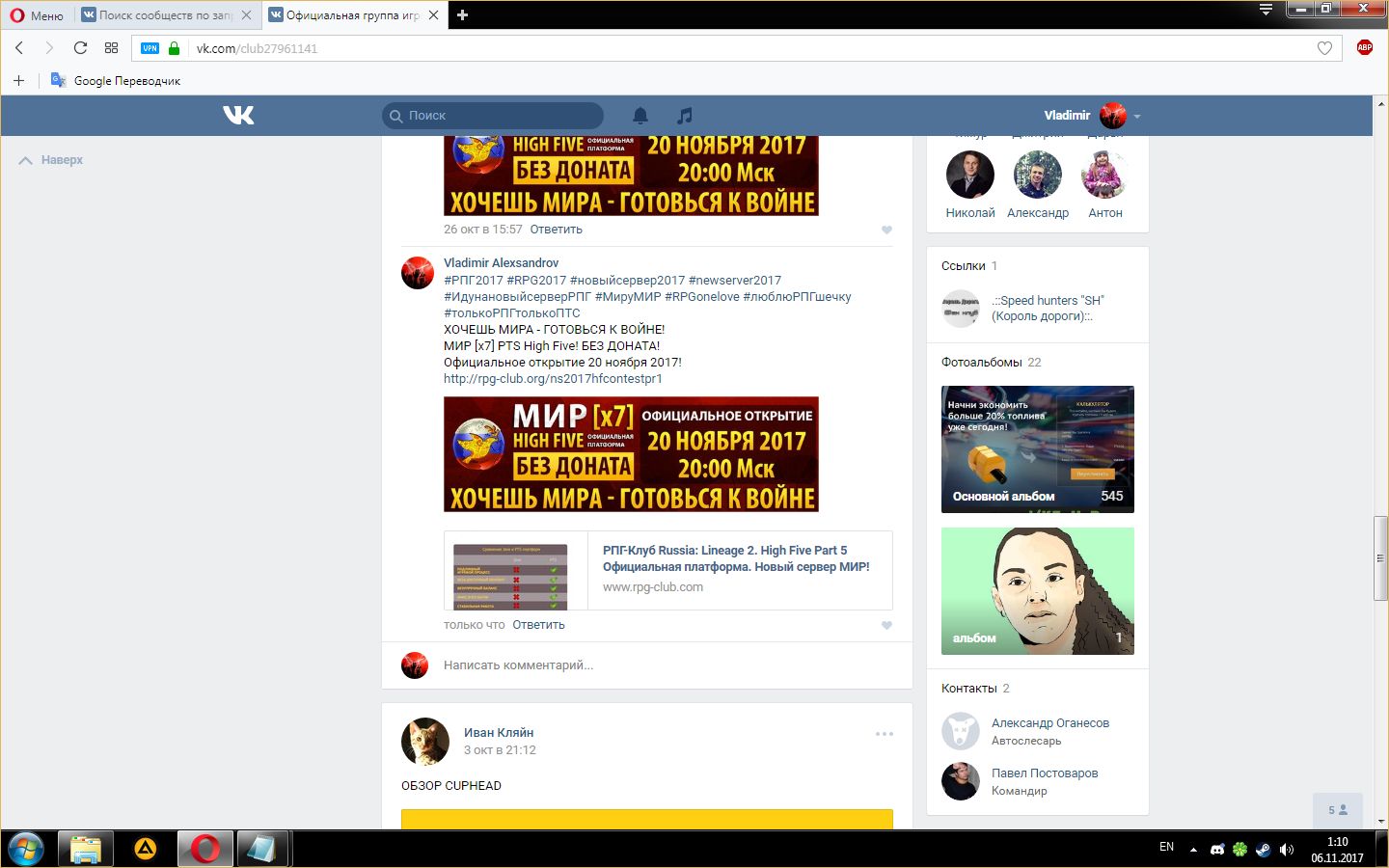Like the comment from 26 окт

pos(886,230)
